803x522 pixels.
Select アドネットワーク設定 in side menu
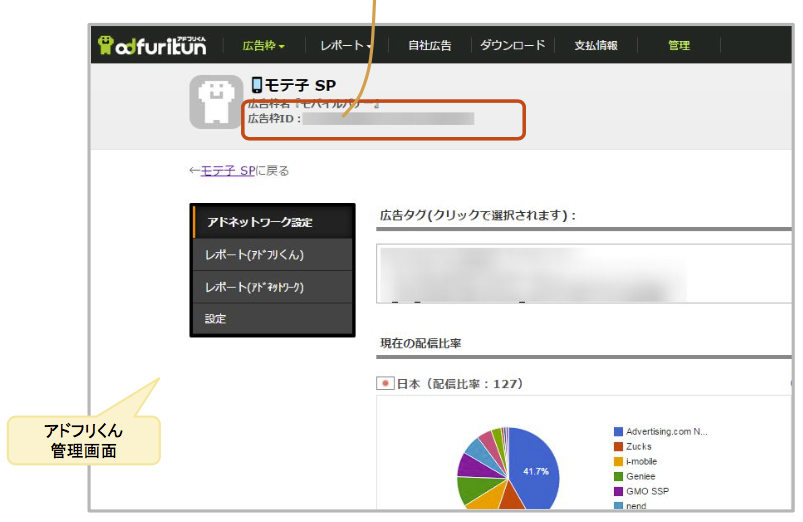[x=273, y=222]
